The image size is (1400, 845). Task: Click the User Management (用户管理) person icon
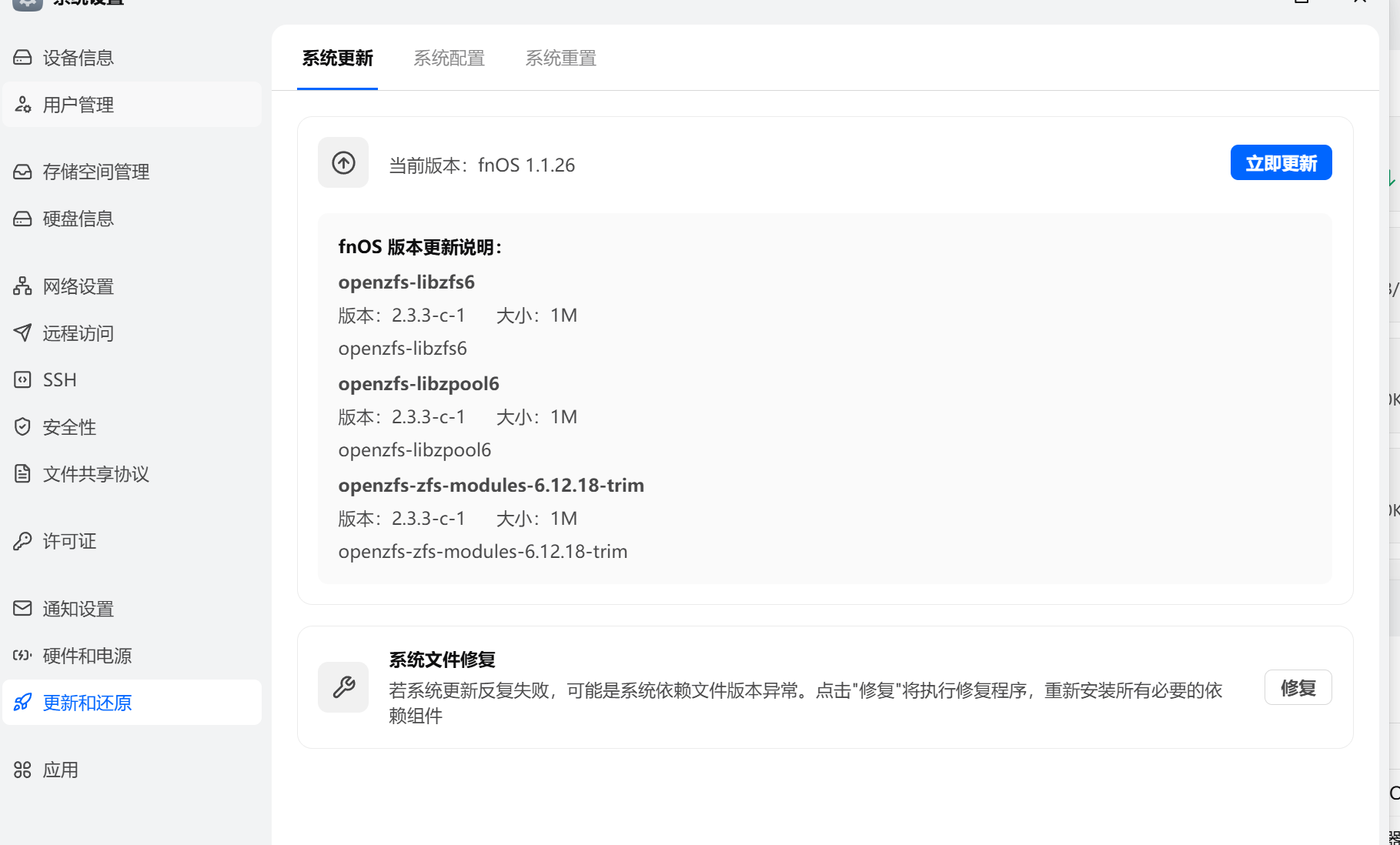click(x=22, y=105)
